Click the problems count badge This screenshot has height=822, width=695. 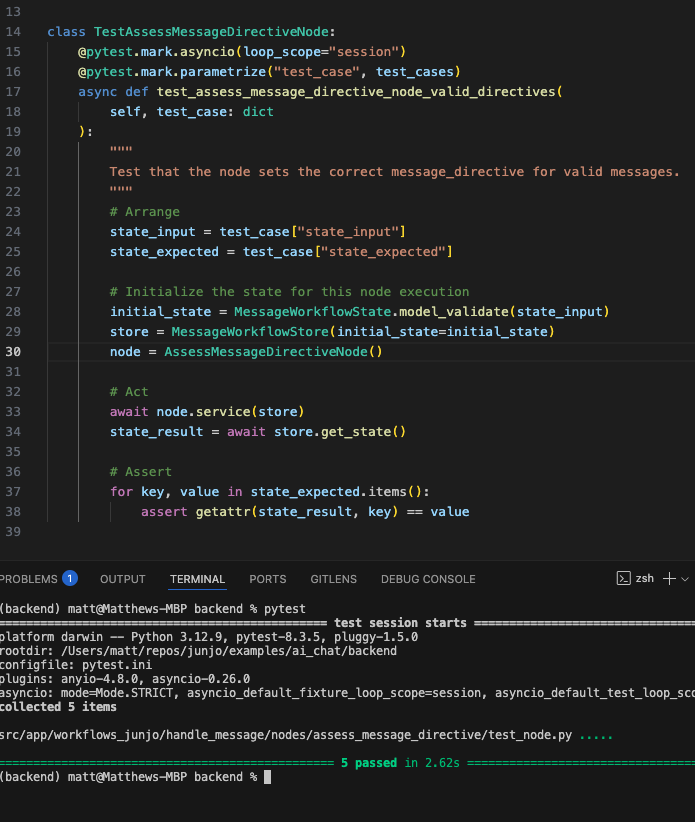[70, 578]
